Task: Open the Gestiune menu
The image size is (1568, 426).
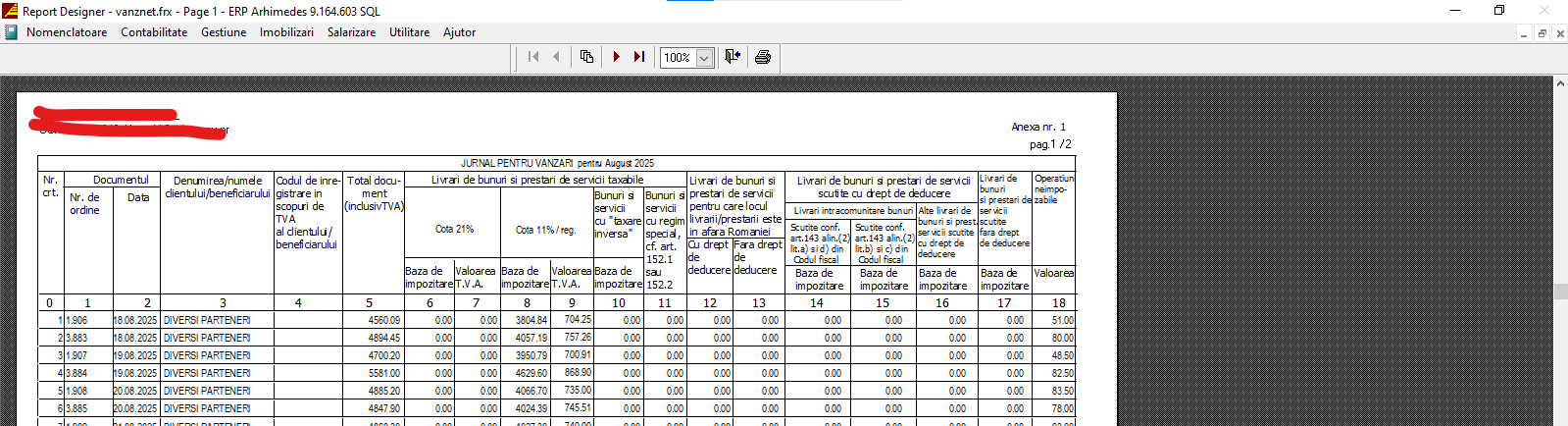Action: [224, 32]
